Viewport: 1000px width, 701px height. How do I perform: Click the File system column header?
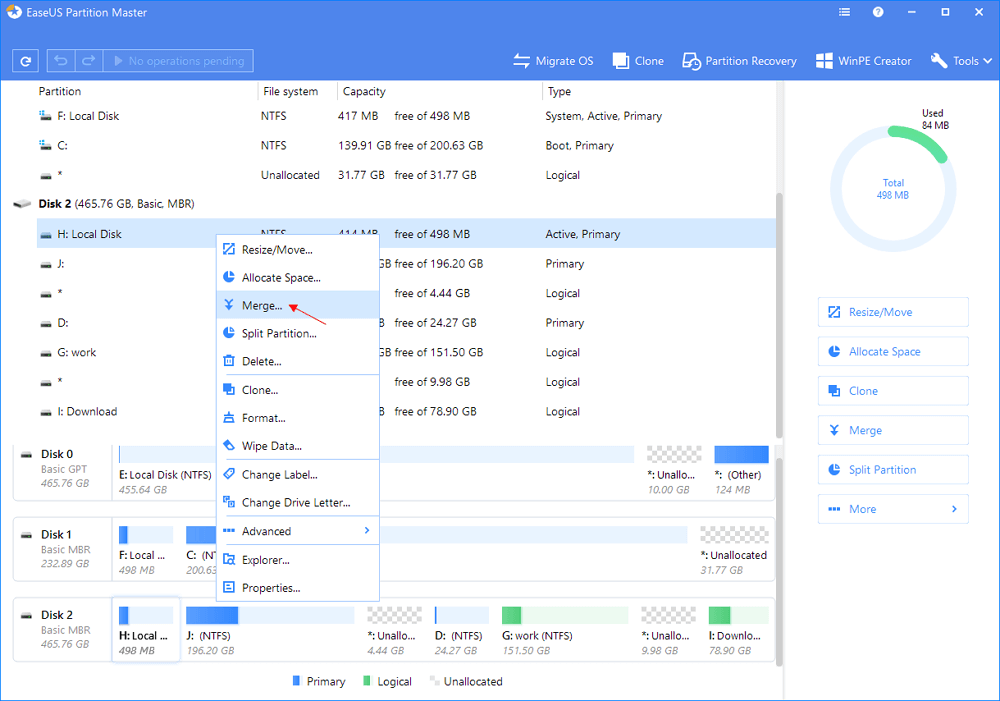[290, 91]
